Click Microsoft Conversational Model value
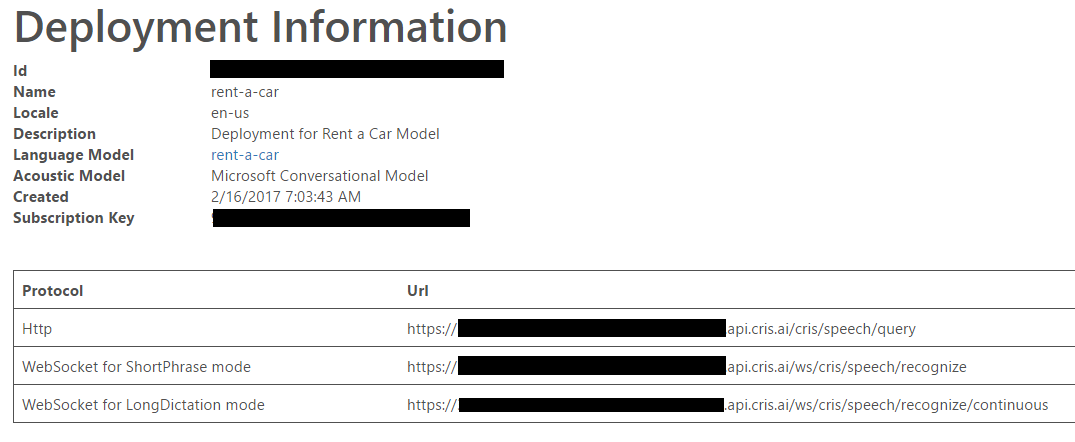1075x442 pixels. [319, 176]
